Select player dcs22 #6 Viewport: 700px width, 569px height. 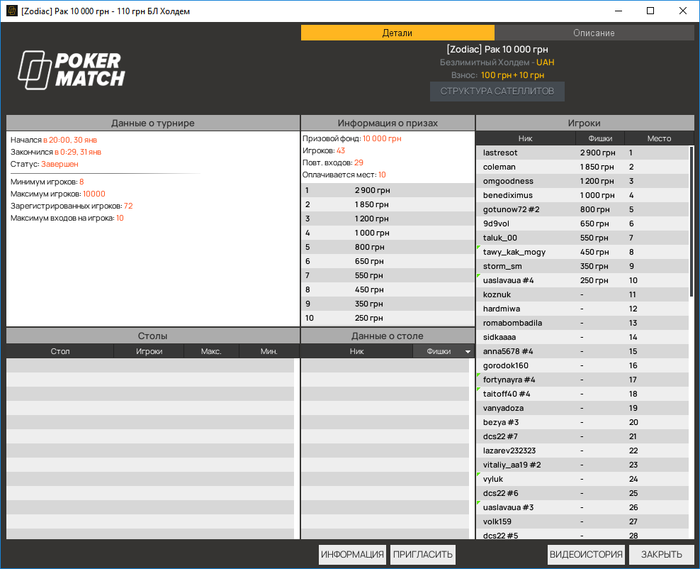[x=582, y=493]
